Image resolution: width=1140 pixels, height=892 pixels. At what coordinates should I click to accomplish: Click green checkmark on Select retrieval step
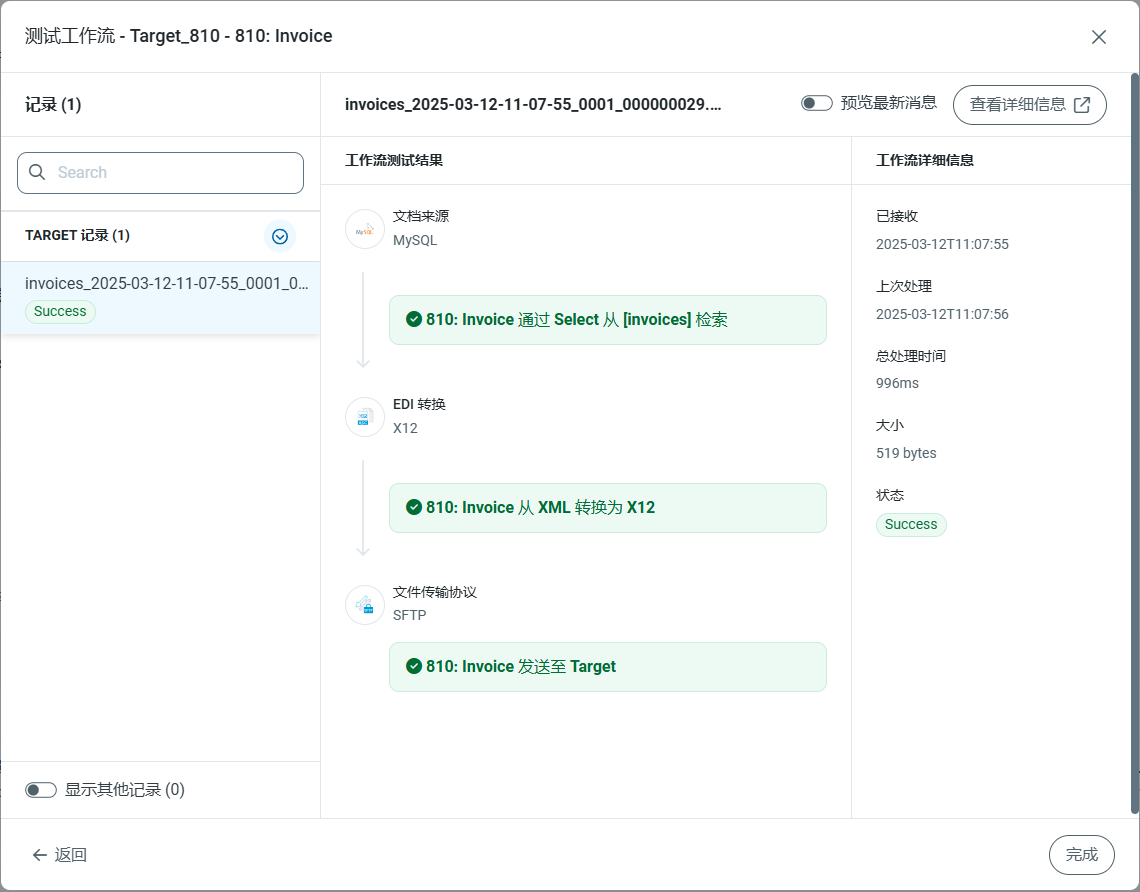tap(414, 319)
